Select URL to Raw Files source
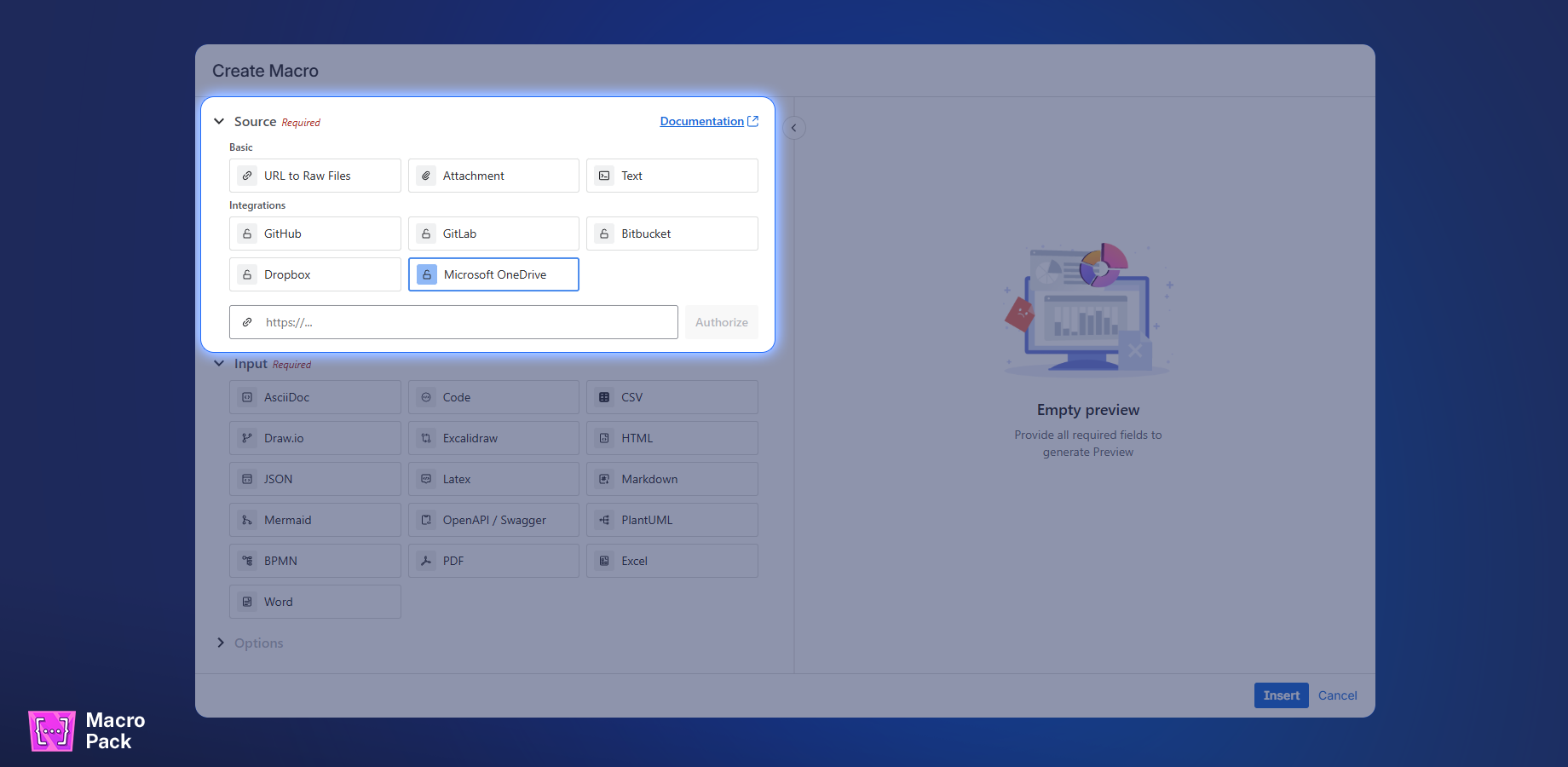This screenshot has width=1568, height=767. pos(315,176)
